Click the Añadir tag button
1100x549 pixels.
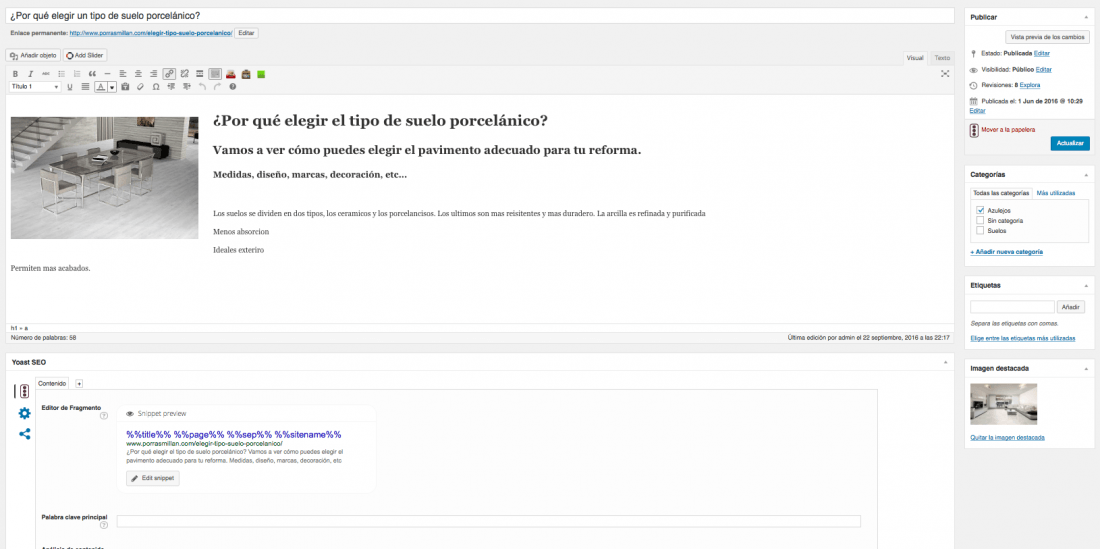click(1071, 307)
